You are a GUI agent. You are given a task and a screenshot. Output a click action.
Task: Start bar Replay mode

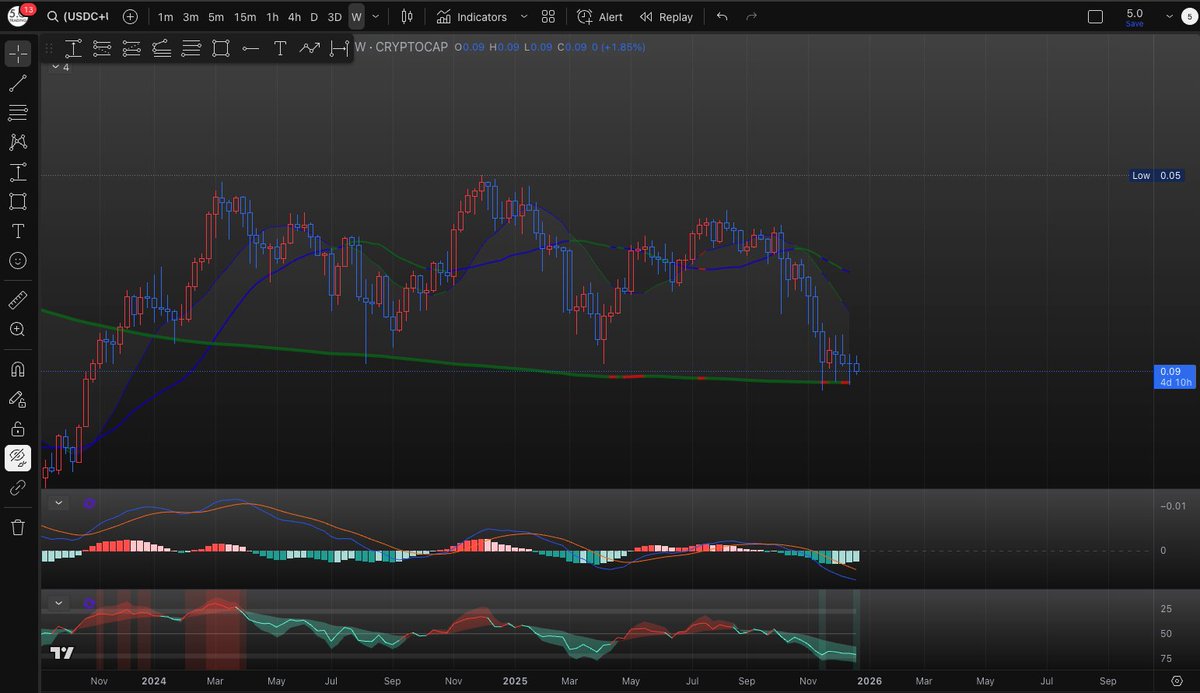tap(667, 17)
